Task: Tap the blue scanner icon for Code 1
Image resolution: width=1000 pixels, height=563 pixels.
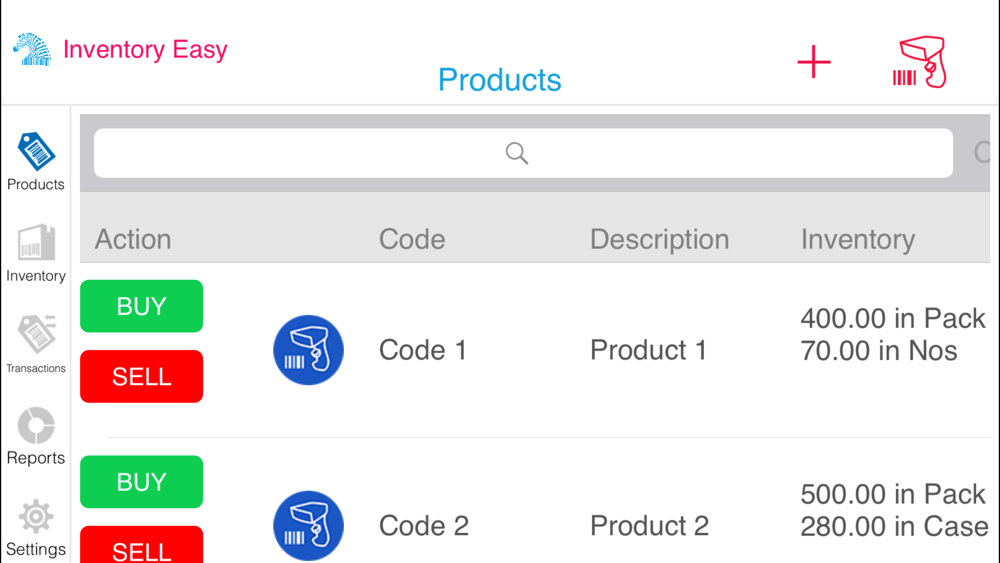Action: click(308, 350)
